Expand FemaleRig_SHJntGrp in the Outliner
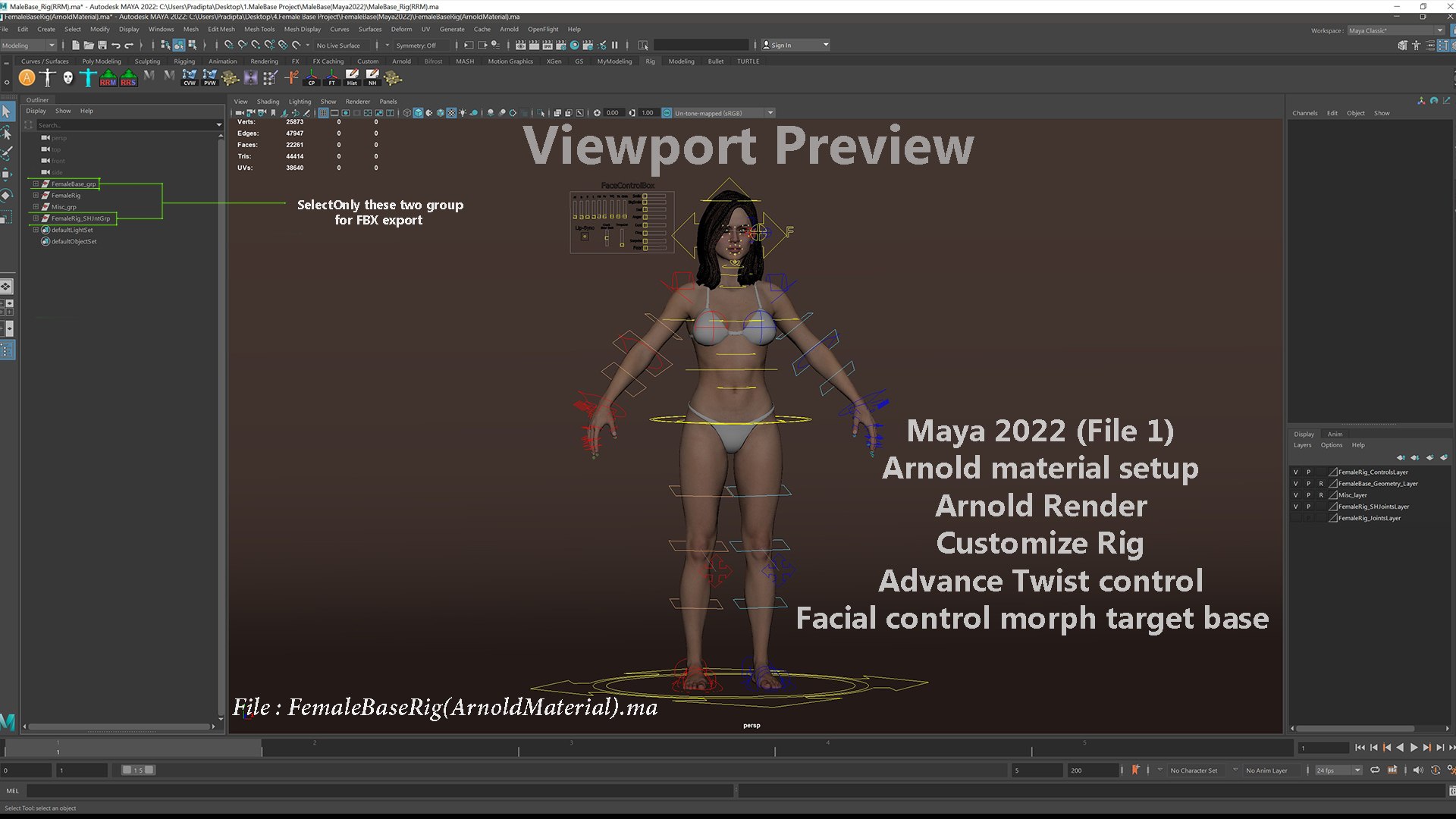The width and height of the screenshot is (1456, 819). tap(36, 218)
